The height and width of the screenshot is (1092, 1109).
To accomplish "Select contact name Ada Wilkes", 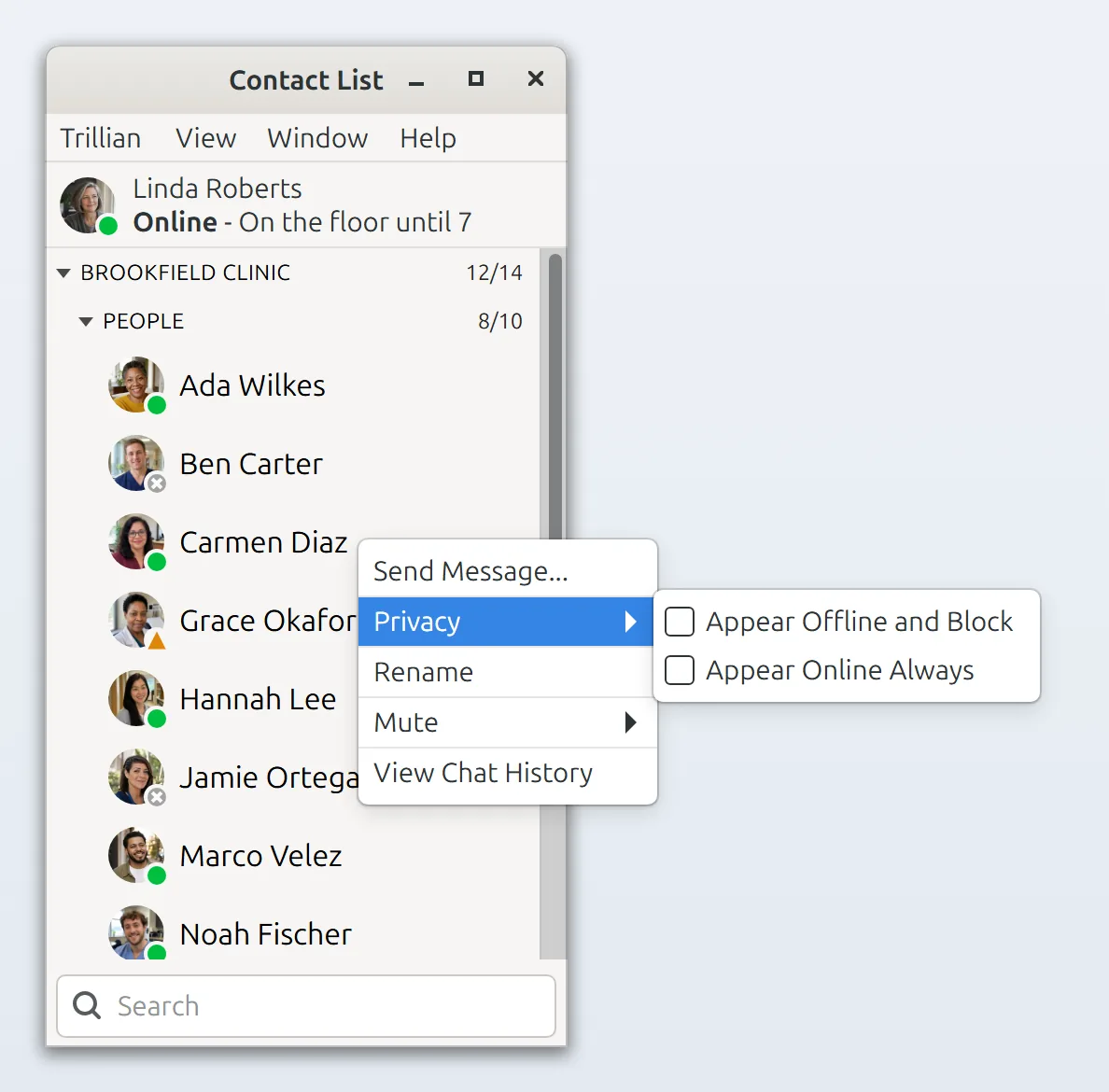I will pyautogui.click(x=252, y=385).
